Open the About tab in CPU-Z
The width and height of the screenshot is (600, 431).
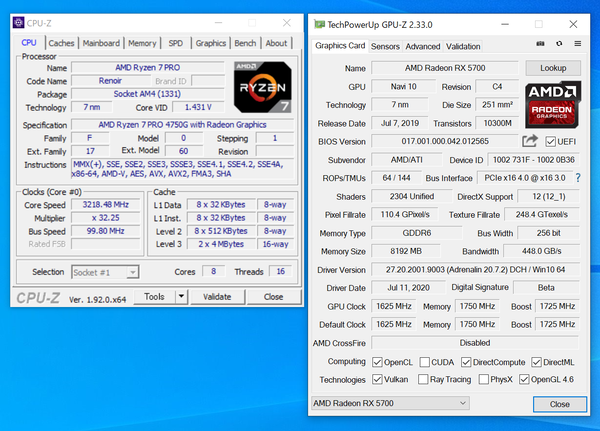coord(276,43)
